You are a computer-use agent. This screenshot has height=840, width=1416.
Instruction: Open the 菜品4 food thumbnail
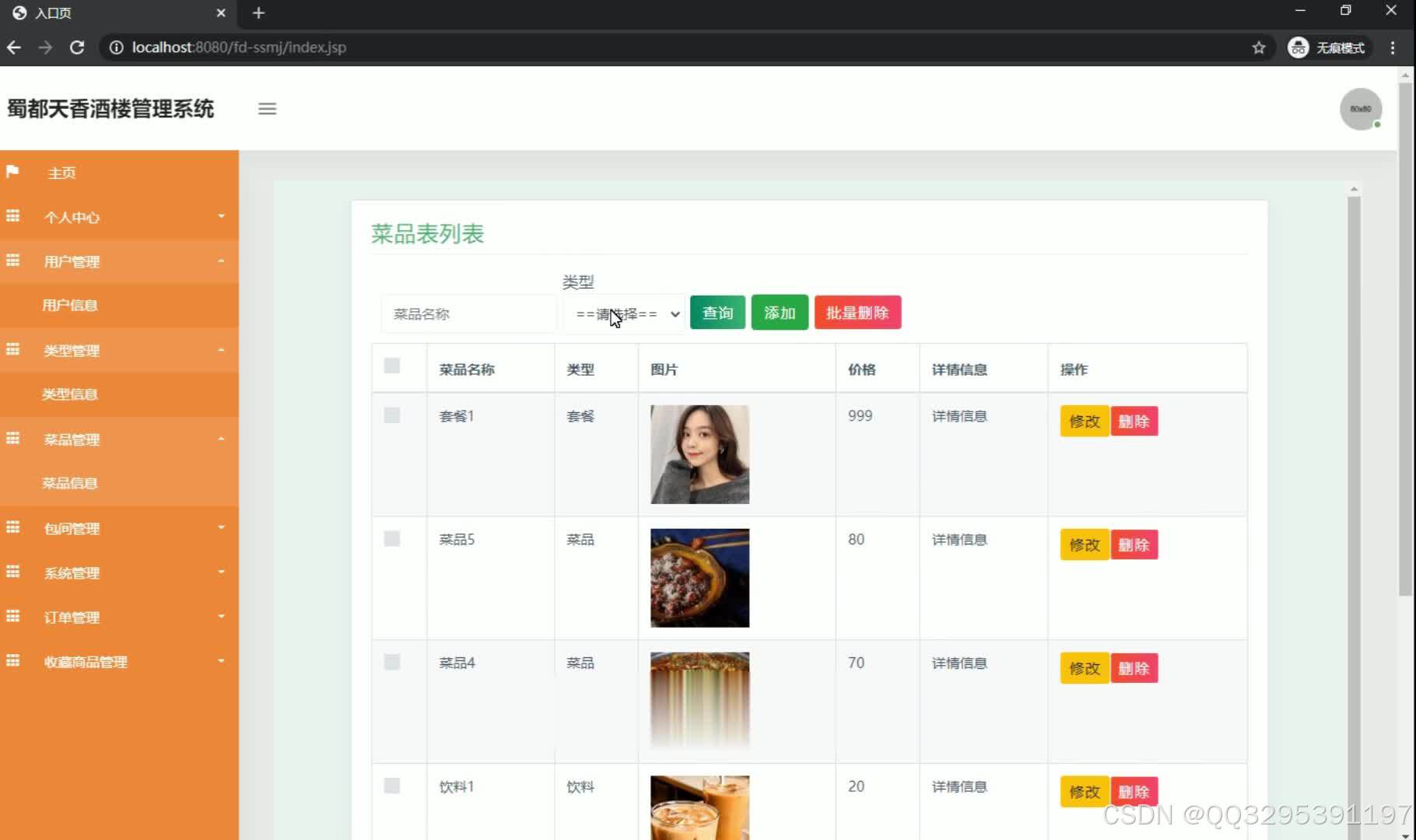coord(699,701)
